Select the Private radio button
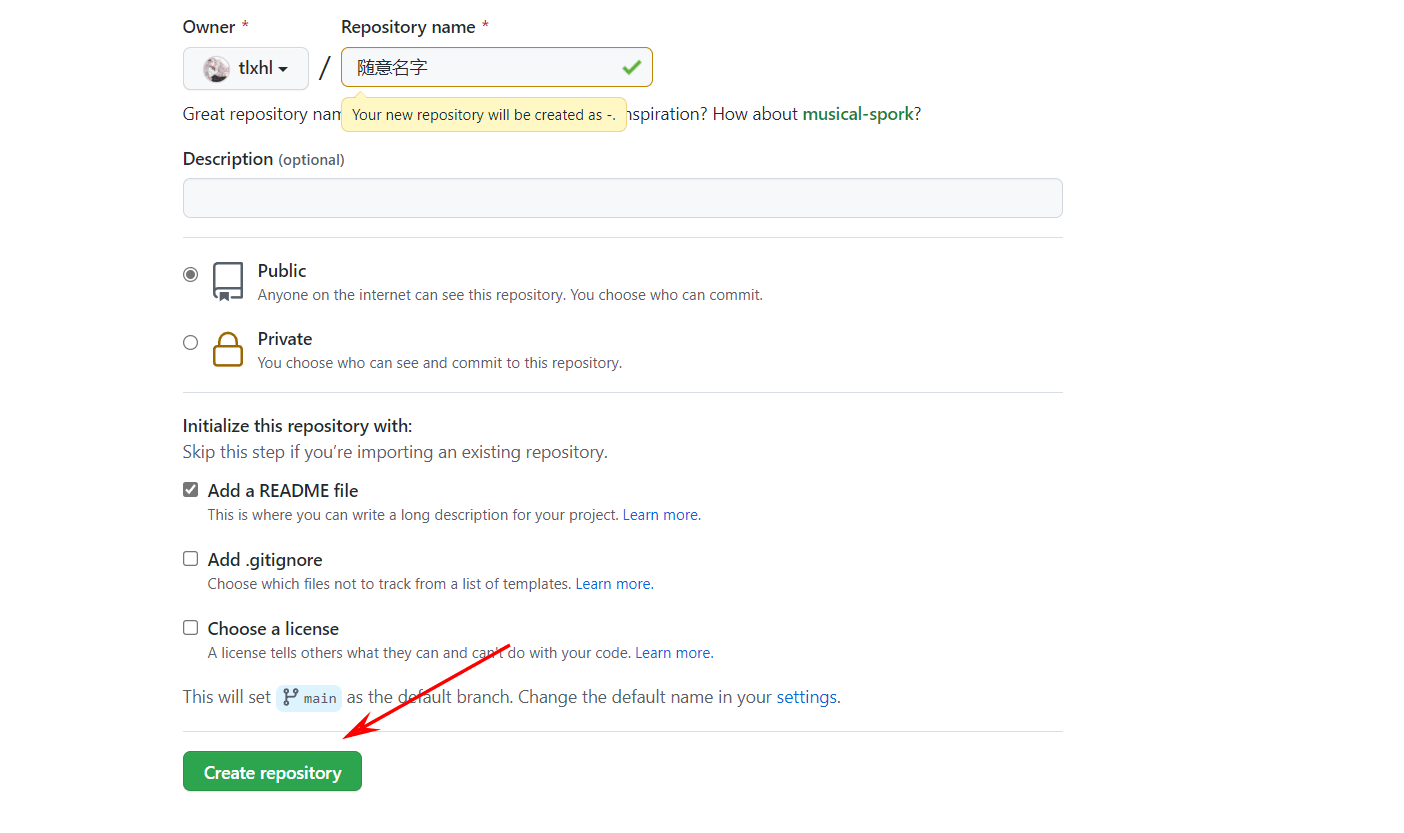 pos(190,342)
